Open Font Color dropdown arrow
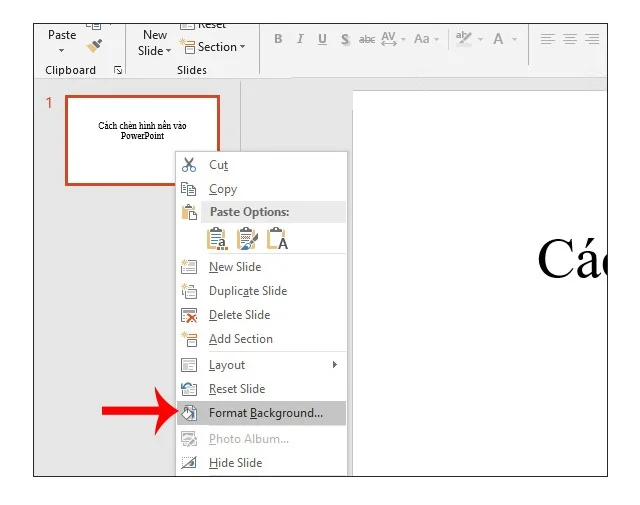The height and width of the screenshot is (505, 640). click(x=514, y=39)
